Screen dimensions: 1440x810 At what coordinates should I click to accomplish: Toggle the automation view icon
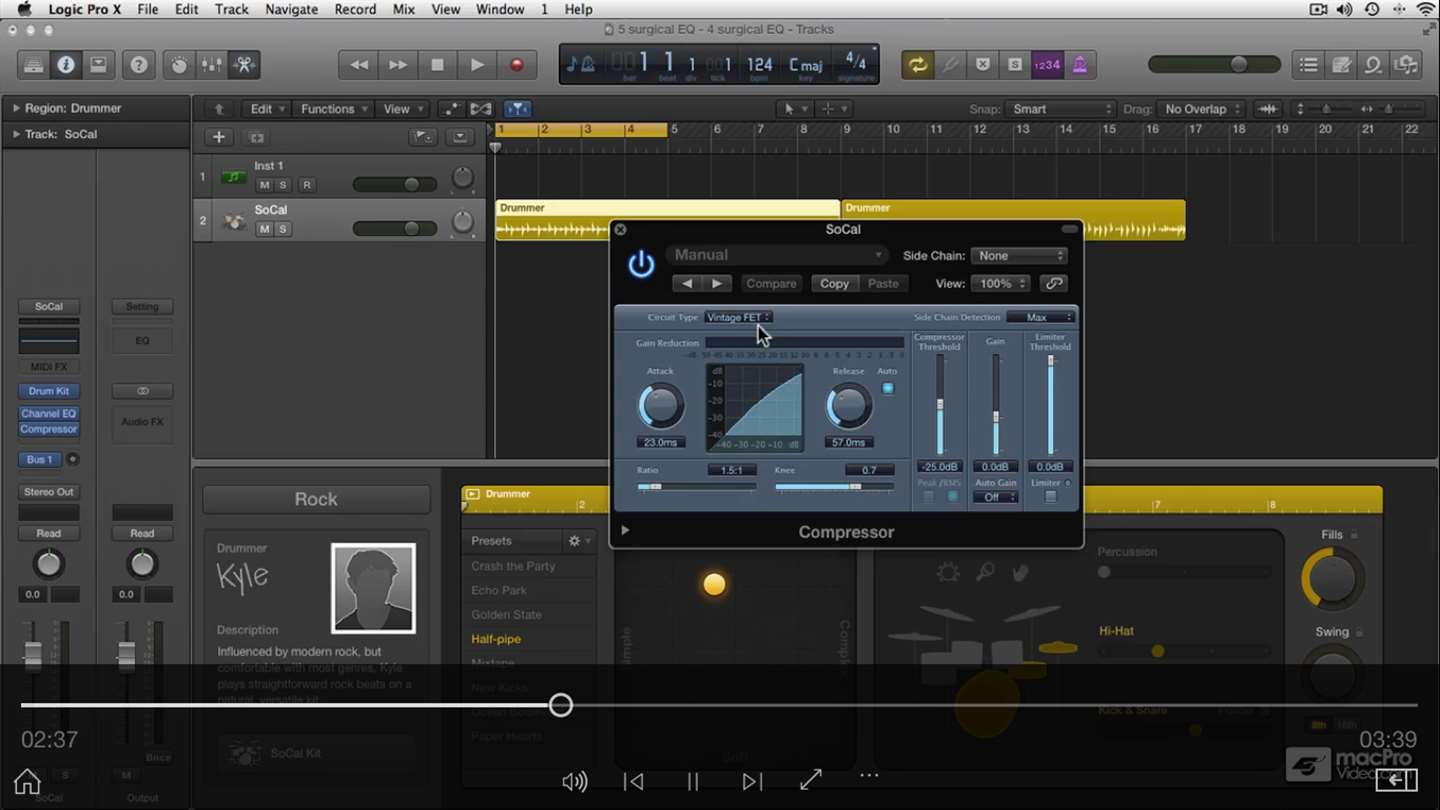coord(451,109)
